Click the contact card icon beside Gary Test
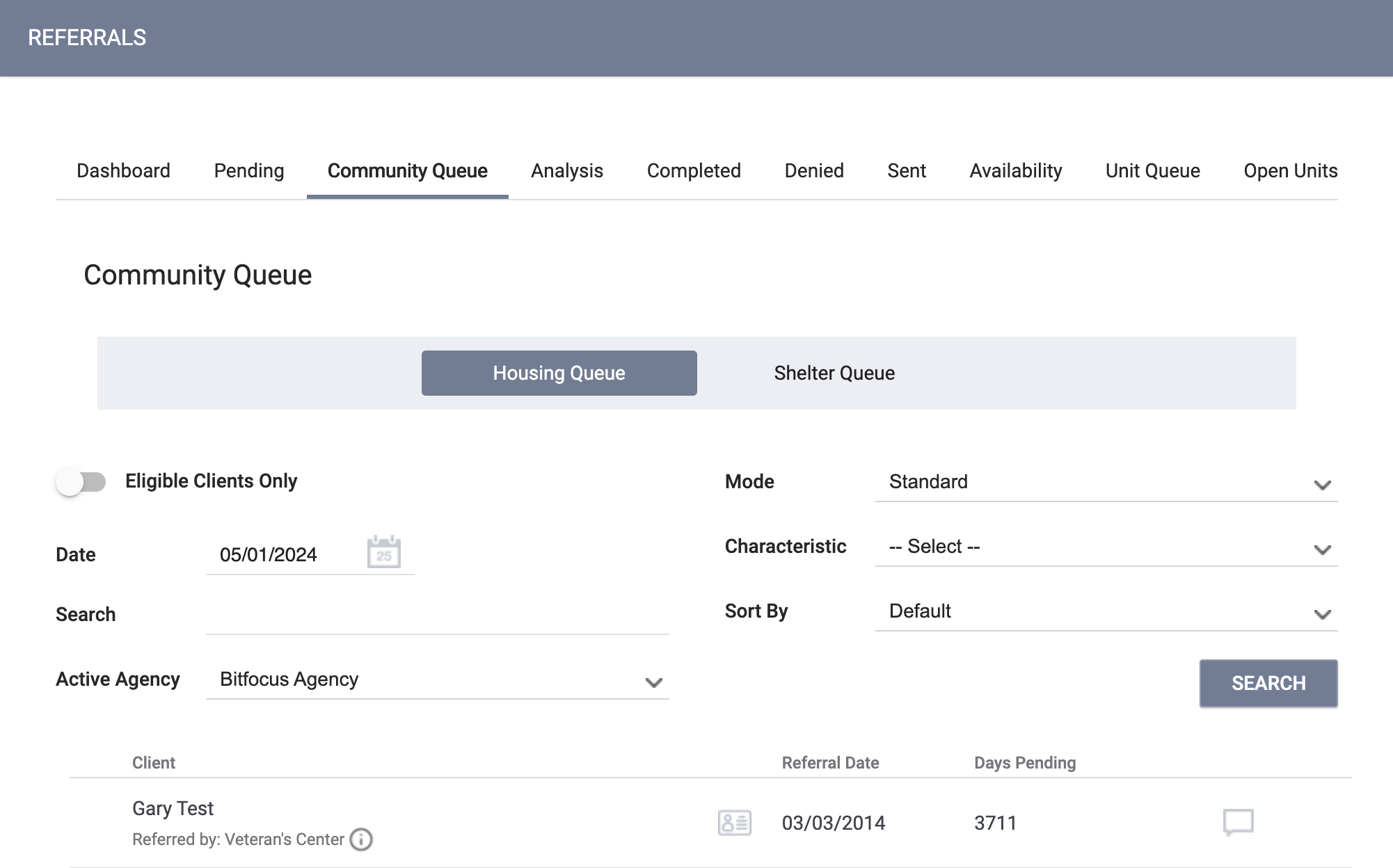1393x868 pixels. click(734, 822)
